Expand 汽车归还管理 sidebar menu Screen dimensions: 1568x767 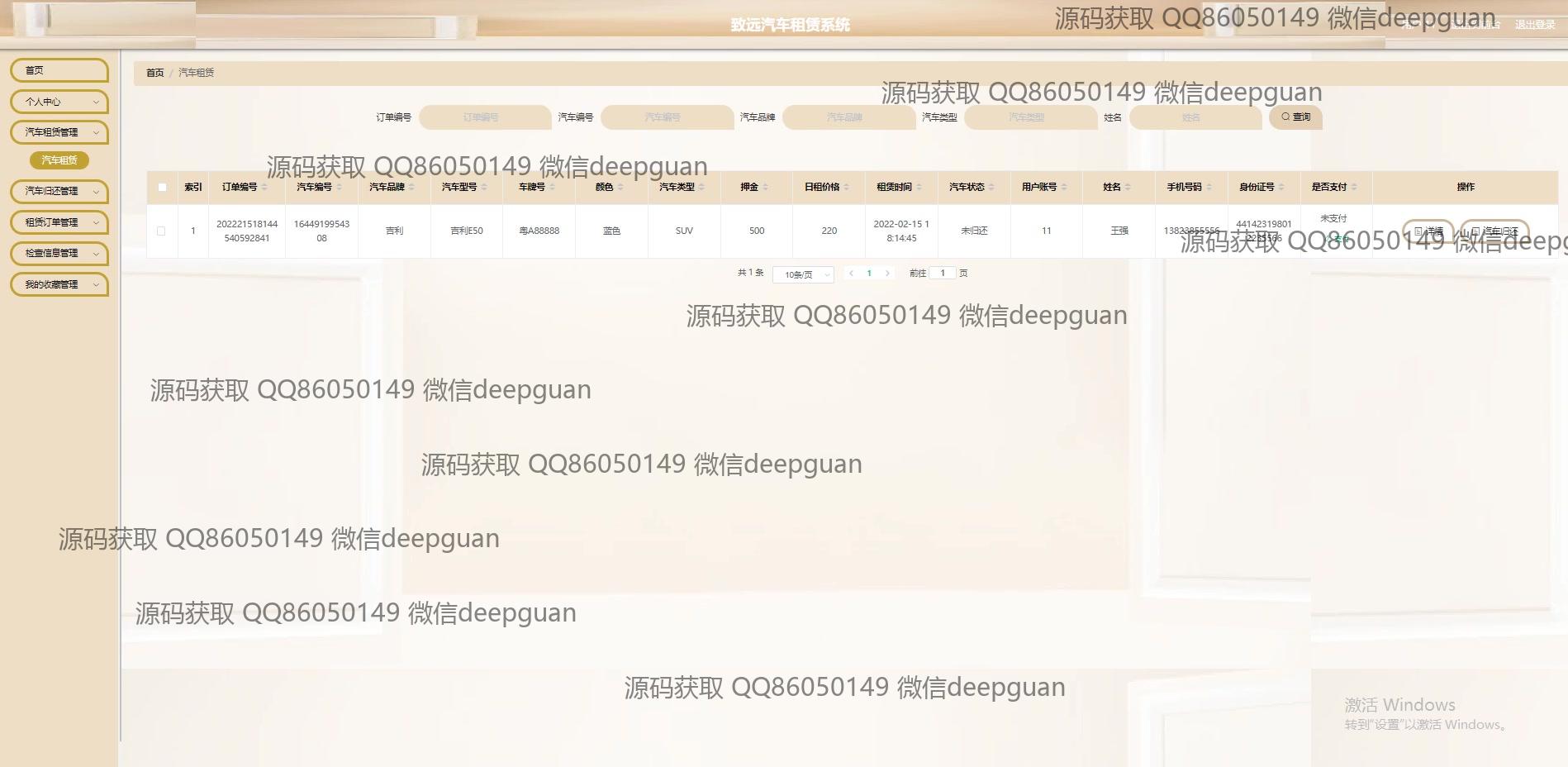coord(59,191)
